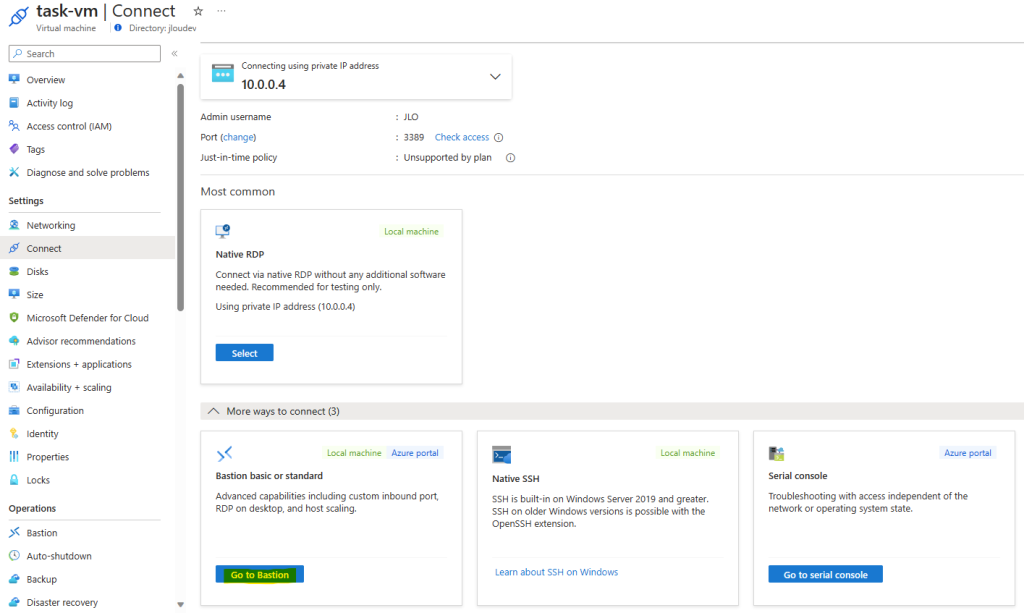This screenshot has width=1024, height=613.
Task: Click the Availability + scaling icon
Action: point(14,387)
